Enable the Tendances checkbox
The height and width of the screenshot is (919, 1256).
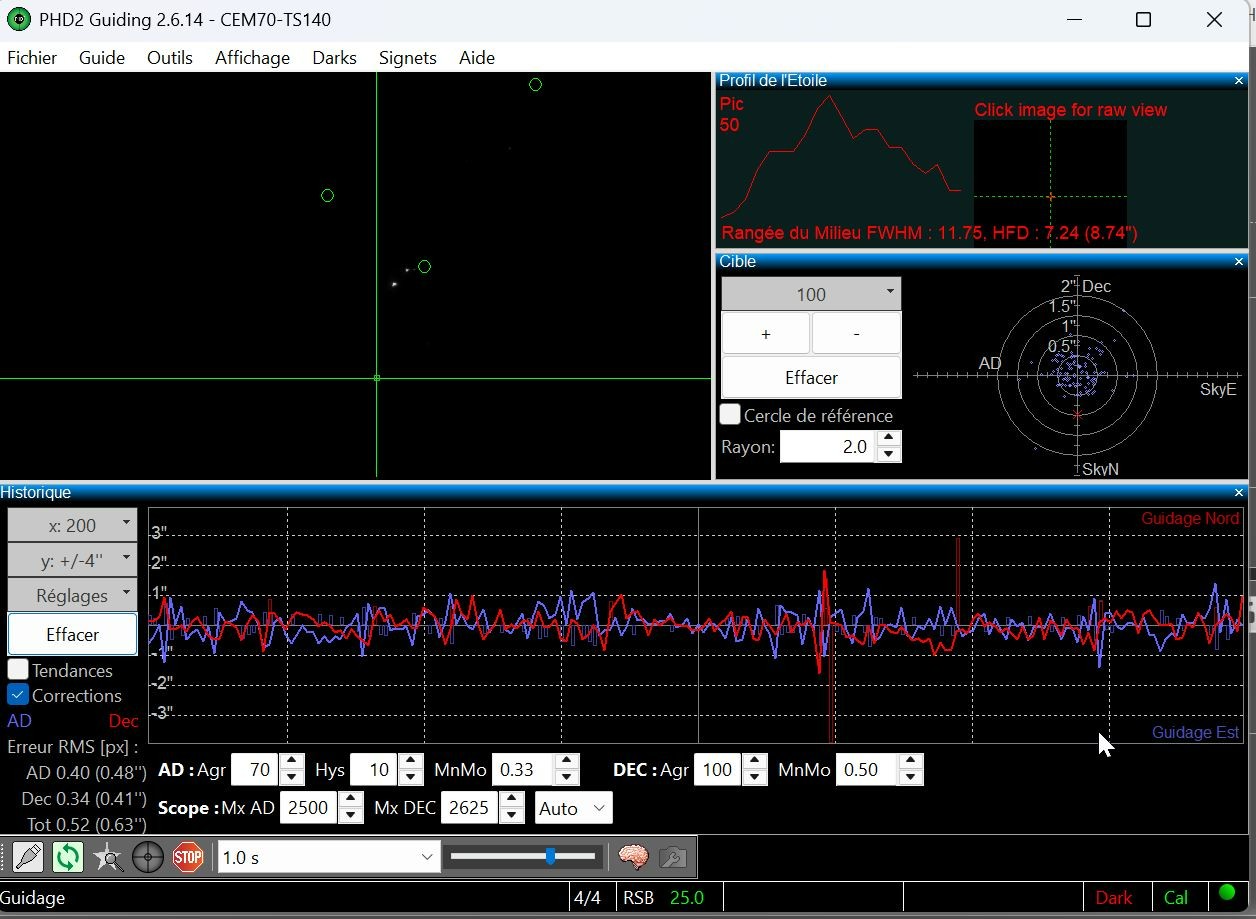pos(18,669)
